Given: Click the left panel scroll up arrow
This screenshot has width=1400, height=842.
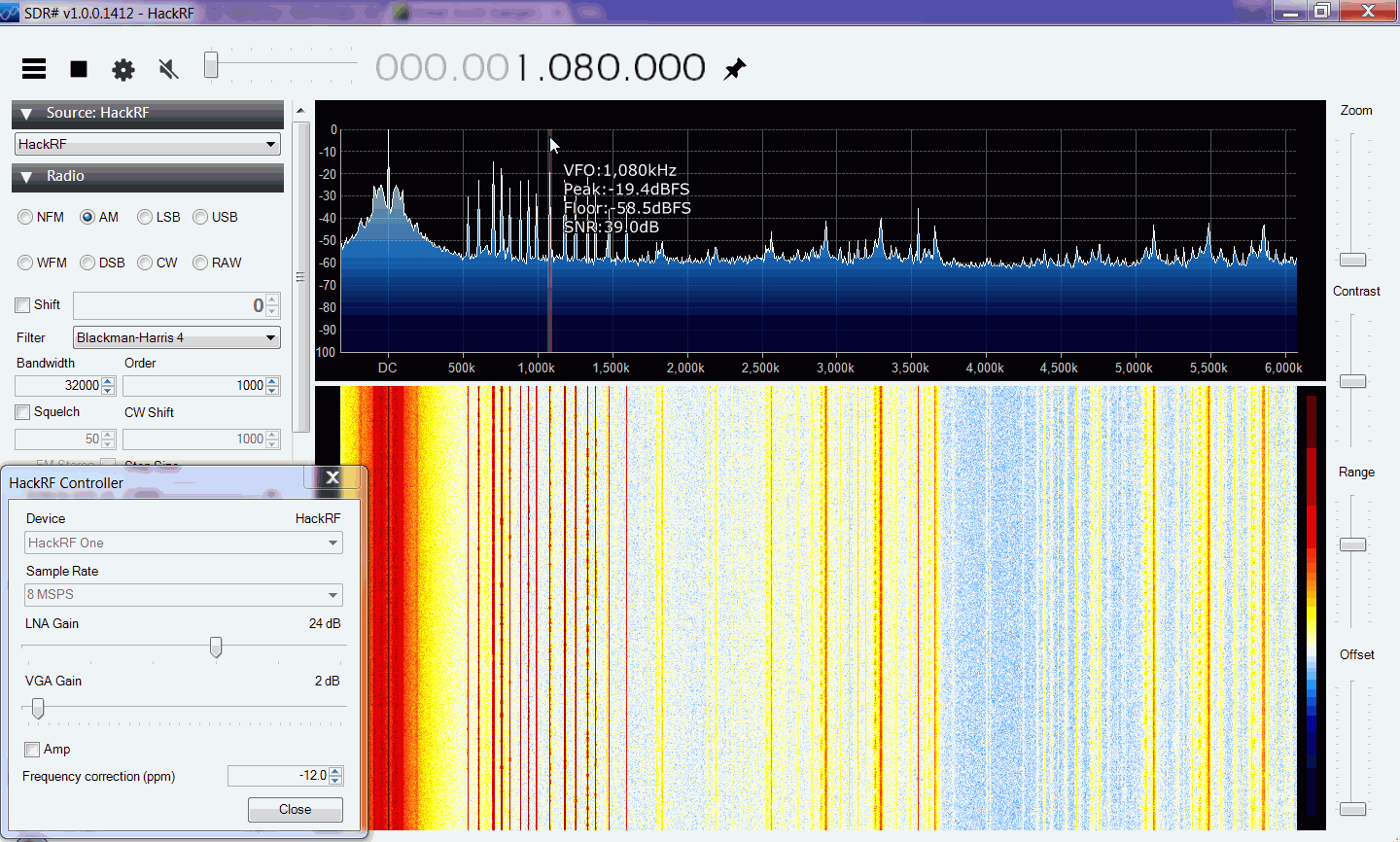Looking at the screenshot, I should click(300, 111).
